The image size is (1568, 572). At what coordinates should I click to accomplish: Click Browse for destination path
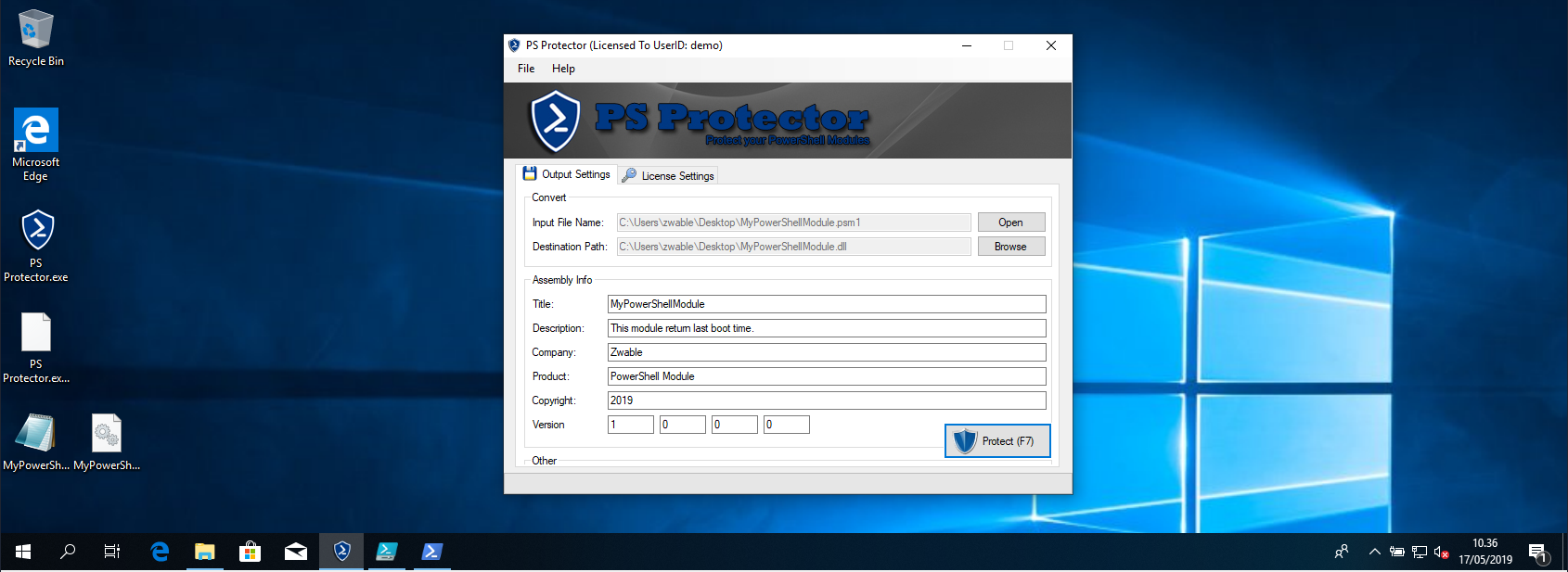[x=1011, y=247]
